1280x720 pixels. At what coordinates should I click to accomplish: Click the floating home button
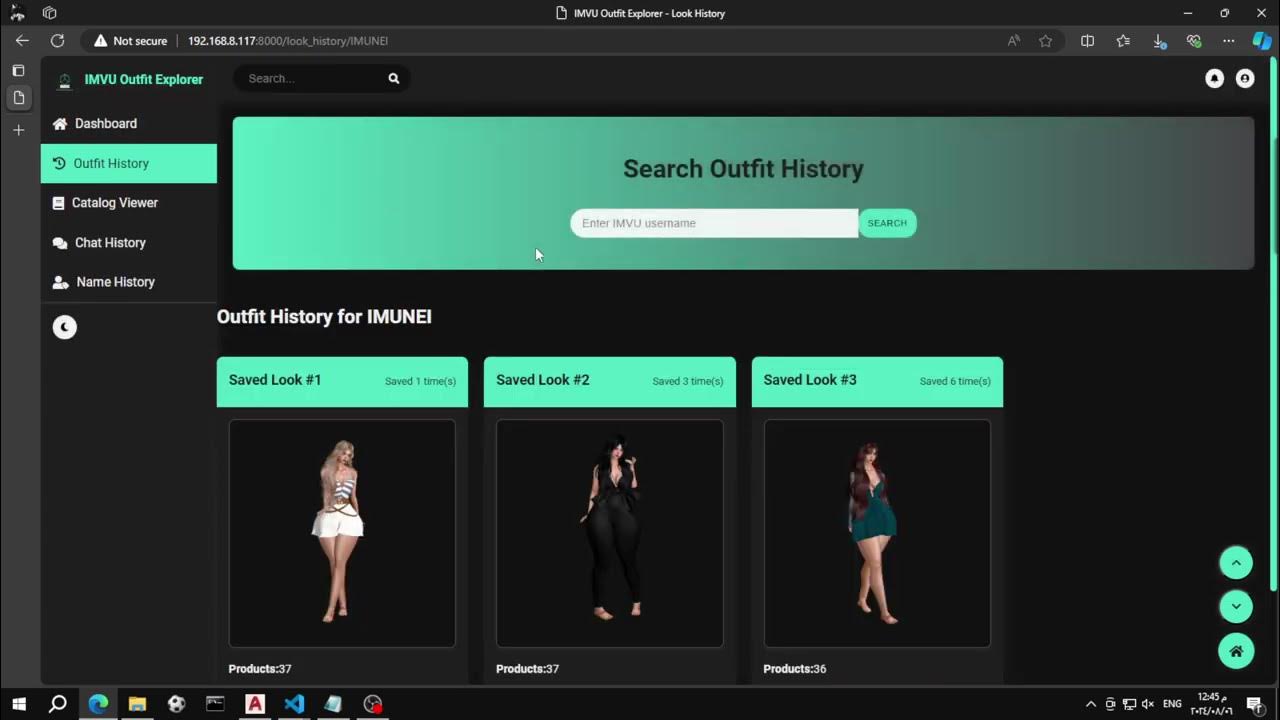pyautogui.click(x=1236, y=651)
